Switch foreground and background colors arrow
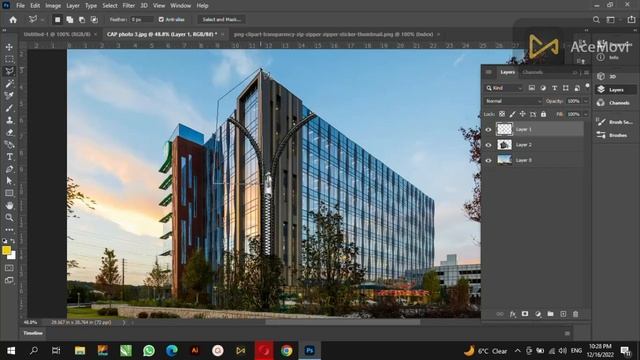This screenshot has width=640, height=360. 13,241
